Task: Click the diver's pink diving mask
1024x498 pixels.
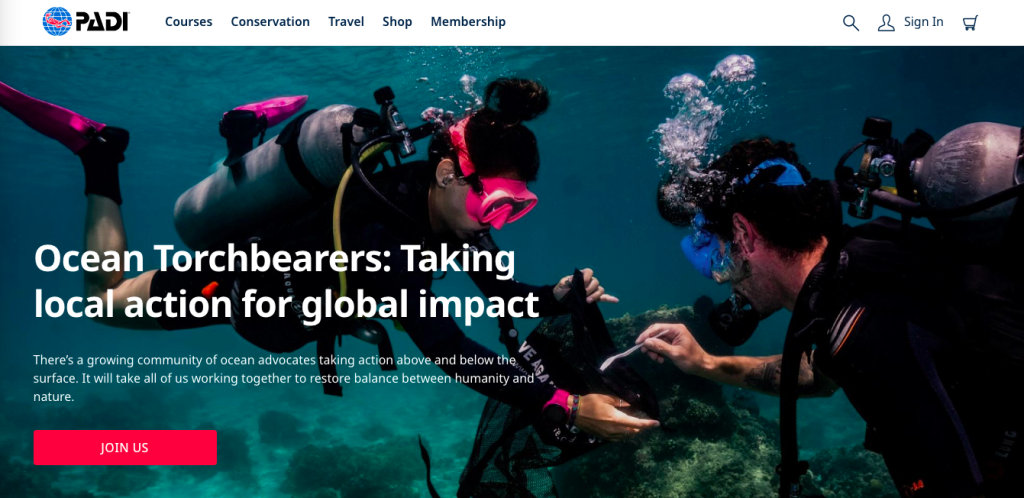Action: coord(502,198)
